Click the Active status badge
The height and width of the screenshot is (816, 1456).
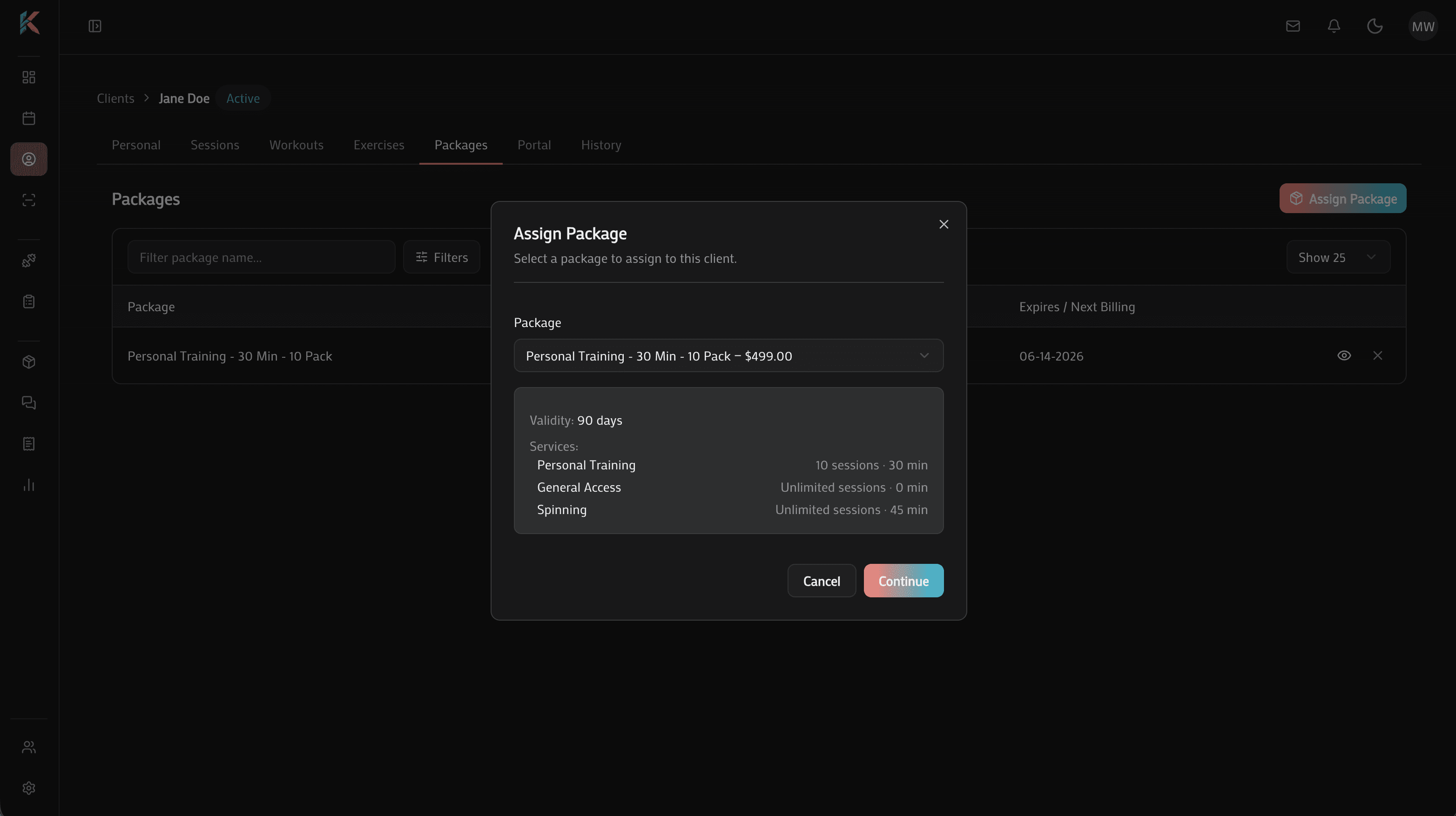click(243, 98)
